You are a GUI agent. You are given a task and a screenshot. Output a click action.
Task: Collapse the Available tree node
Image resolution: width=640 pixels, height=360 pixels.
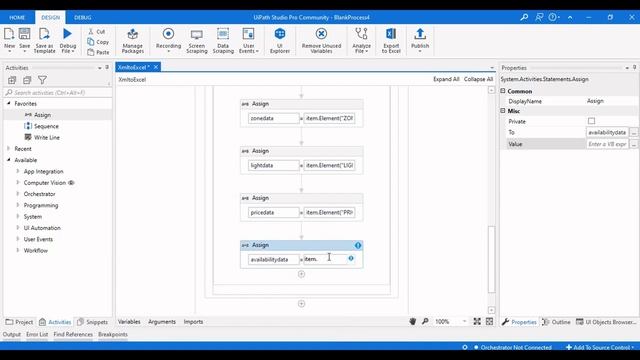point(9,160)
